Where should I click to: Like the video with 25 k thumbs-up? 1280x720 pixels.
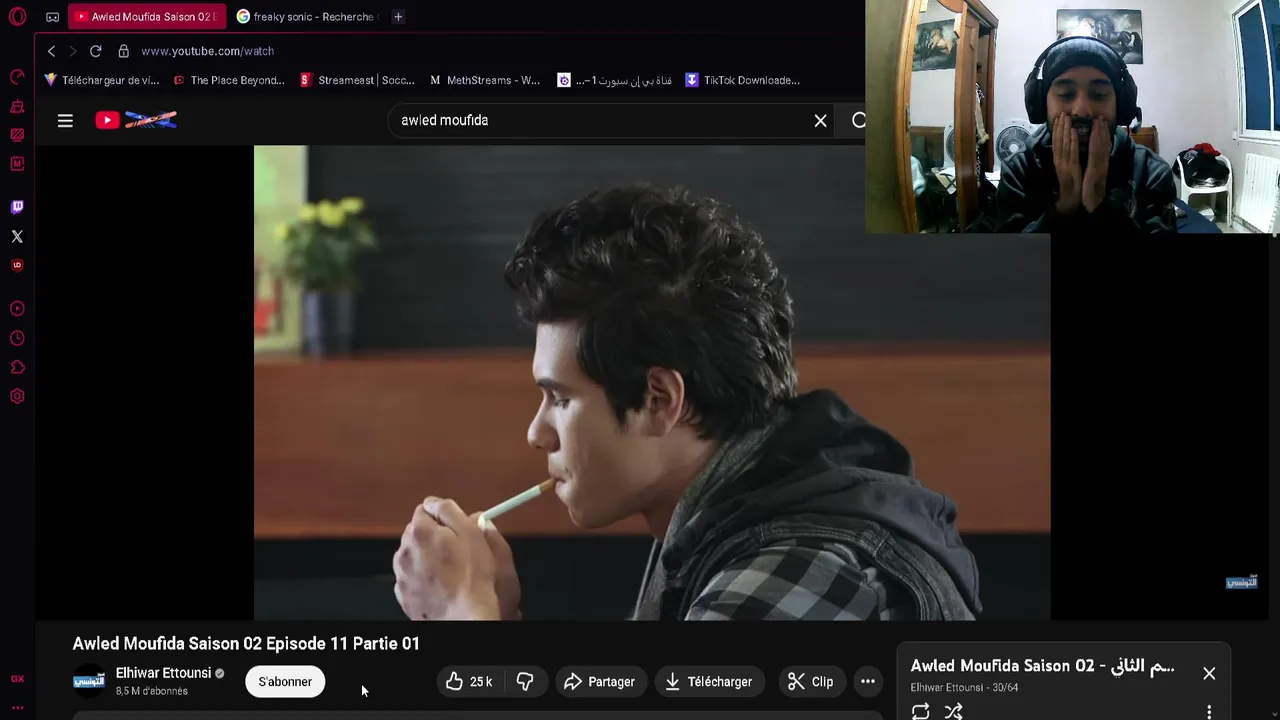(470, 681)
